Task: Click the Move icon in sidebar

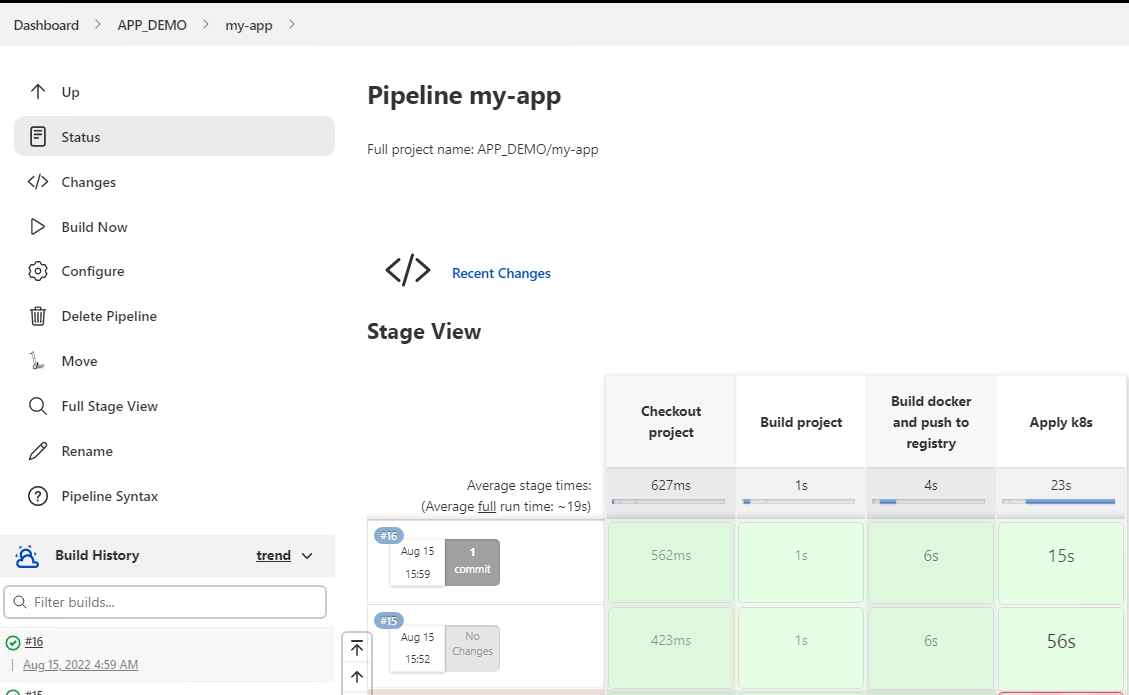Action: coord(38,361)
